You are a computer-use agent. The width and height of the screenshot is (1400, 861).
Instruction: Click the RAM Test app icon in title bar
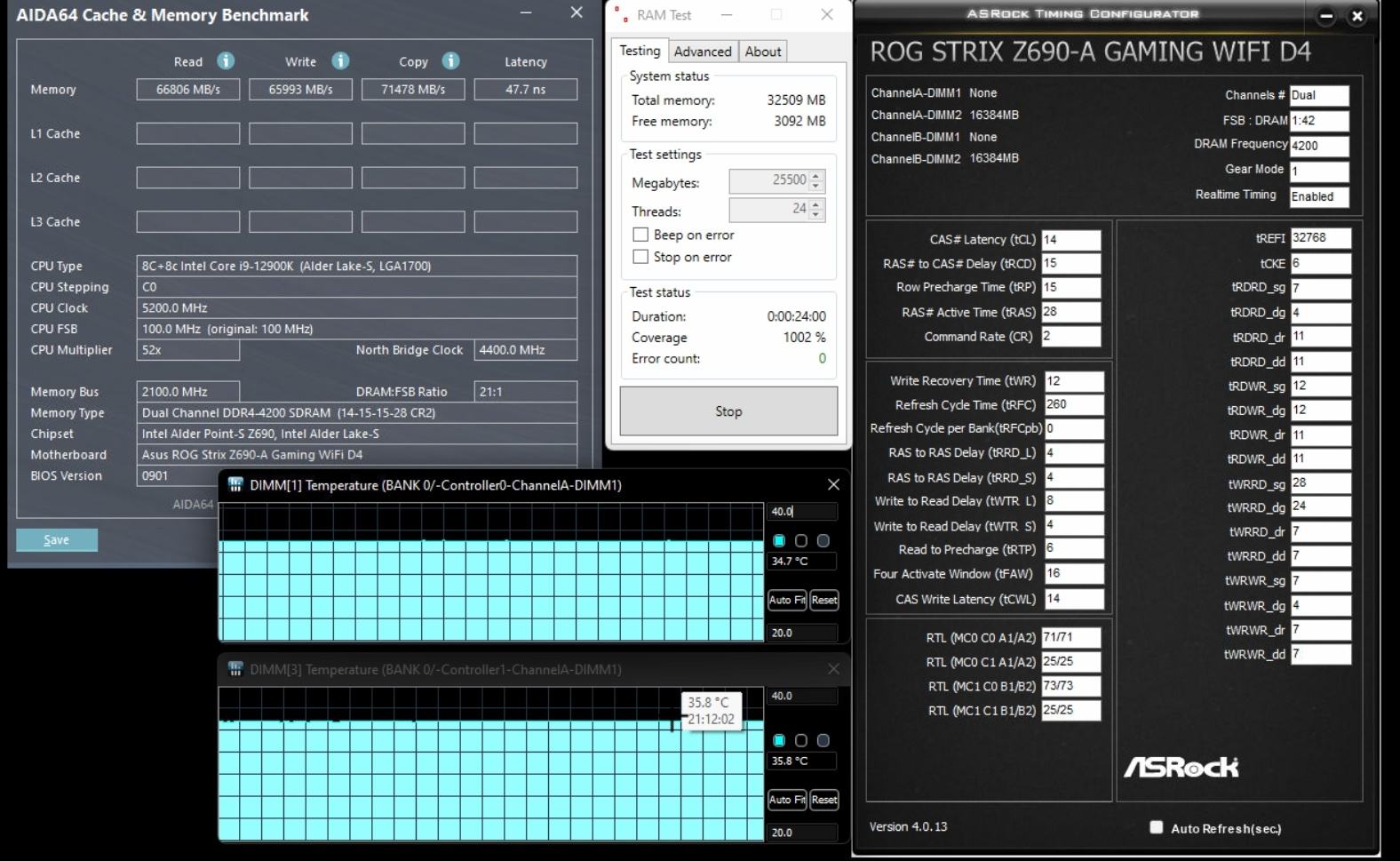point(619,14)
